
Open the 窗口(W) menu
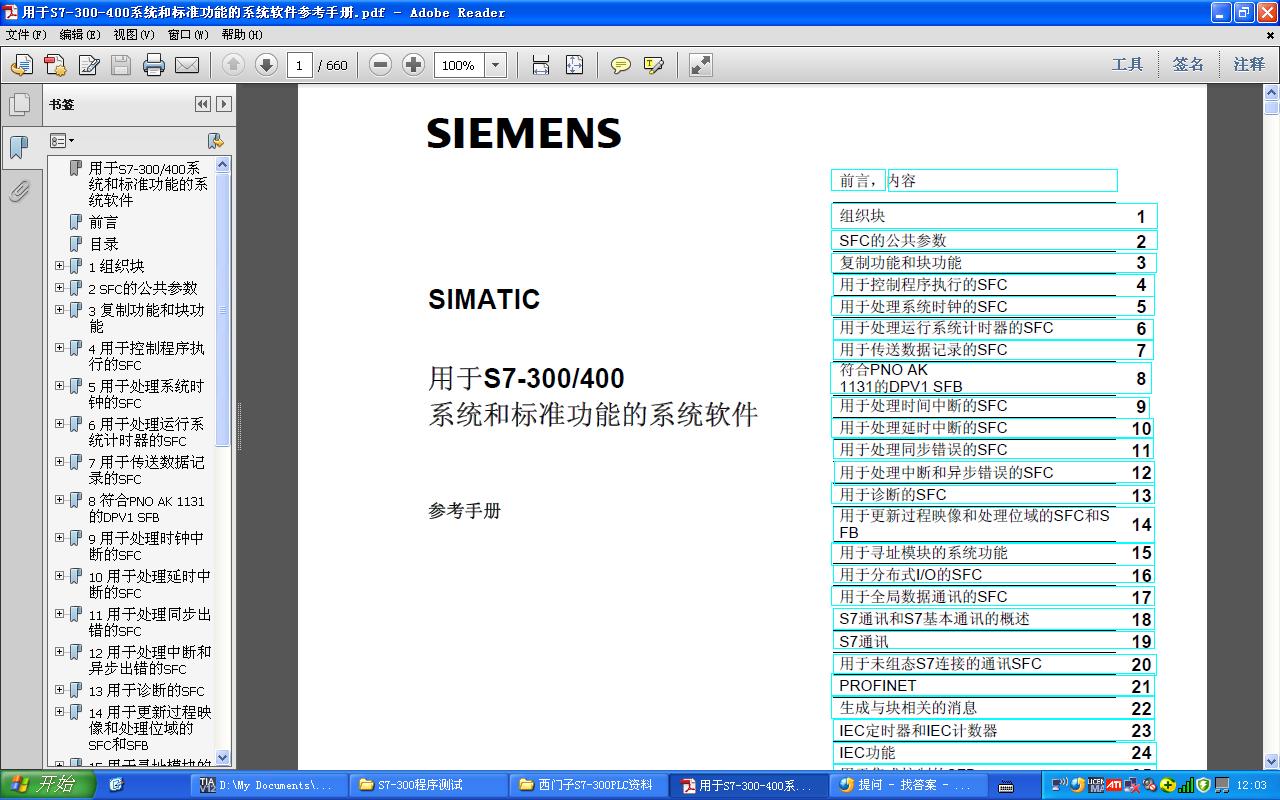pyautogui.click(x=188, y=34)
